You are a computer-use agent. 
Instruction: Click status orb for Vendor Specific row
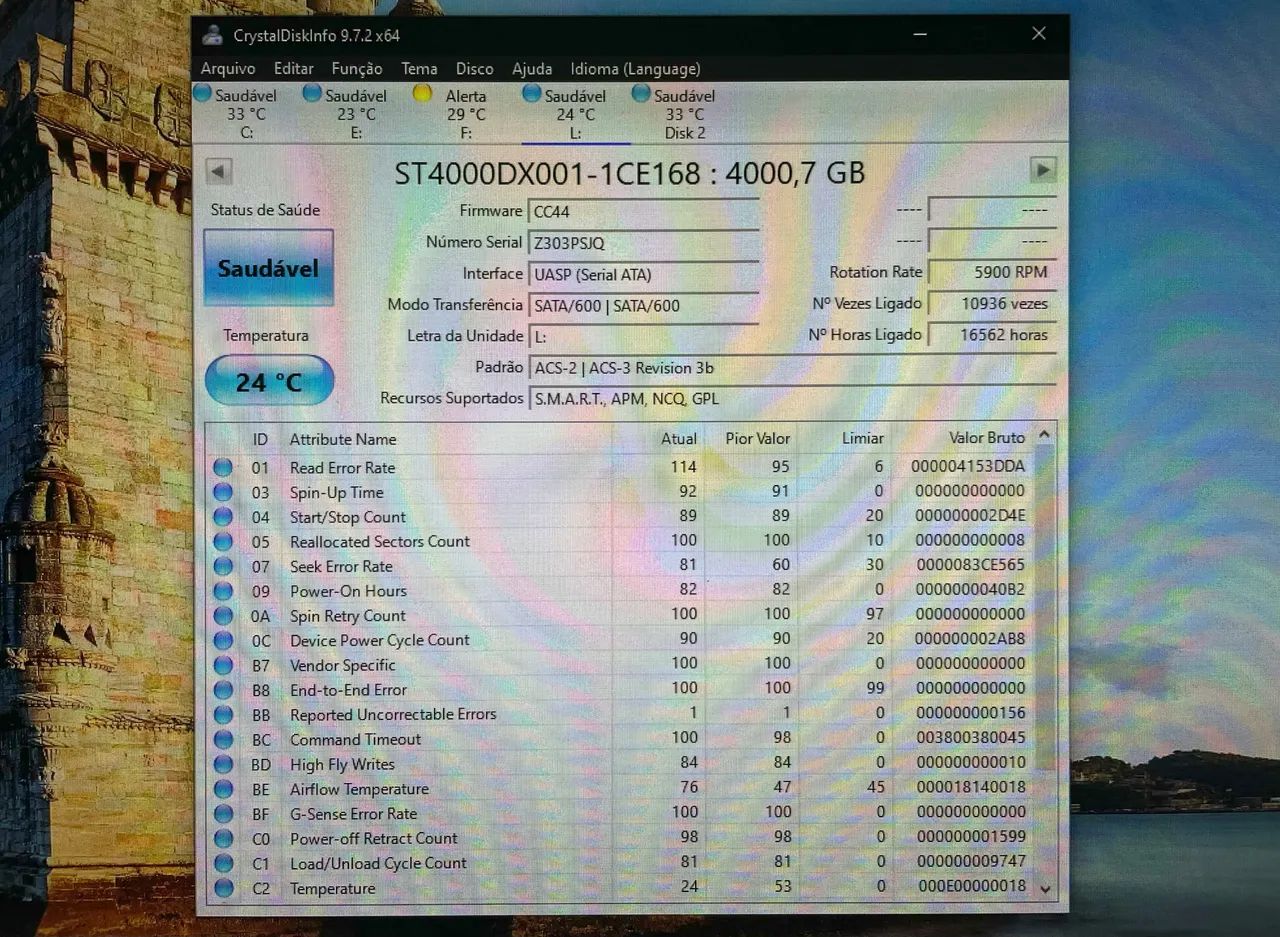point(222,665)
